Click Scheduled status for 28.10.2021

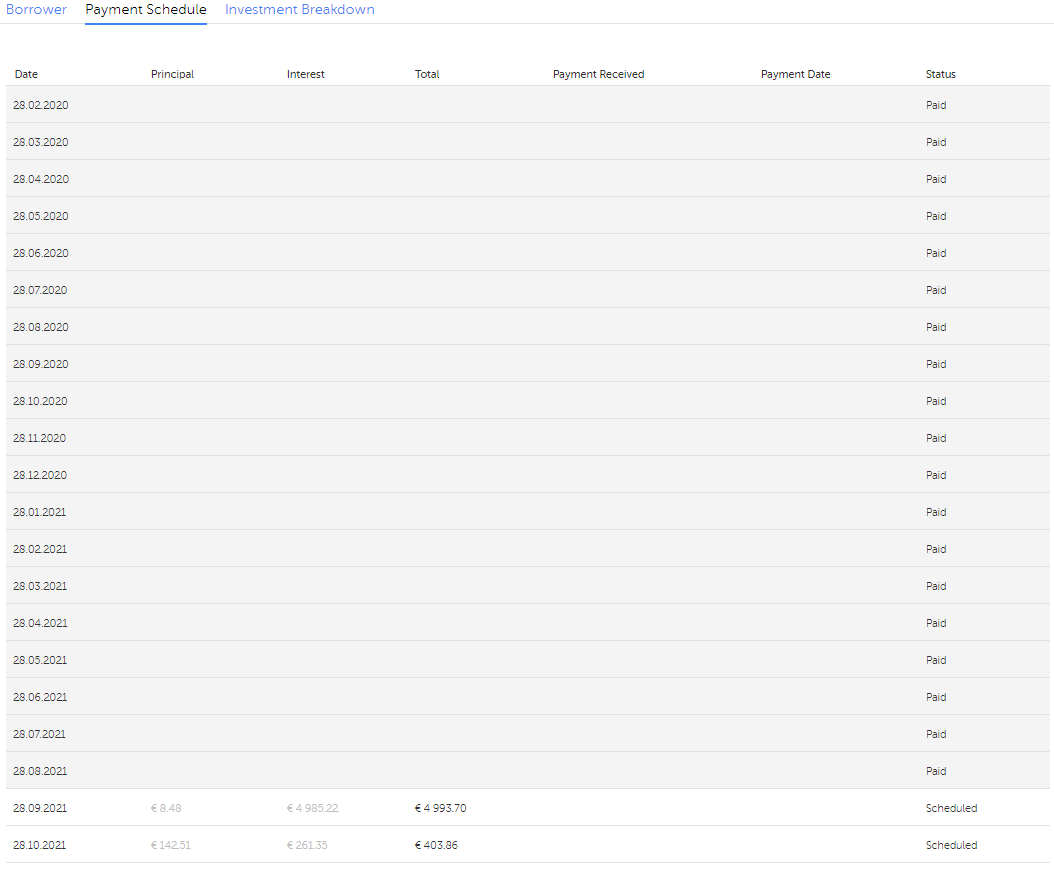tap(951, 845)
